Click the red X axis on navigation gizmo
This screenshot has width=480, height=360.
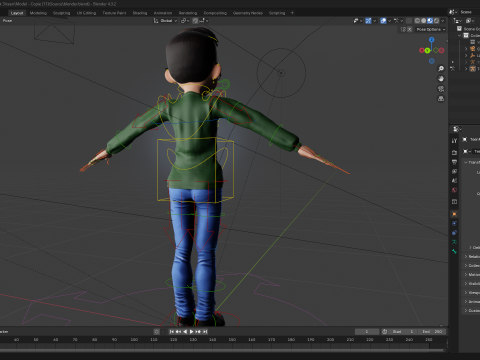pyautogui.click(x=422, y=50)
